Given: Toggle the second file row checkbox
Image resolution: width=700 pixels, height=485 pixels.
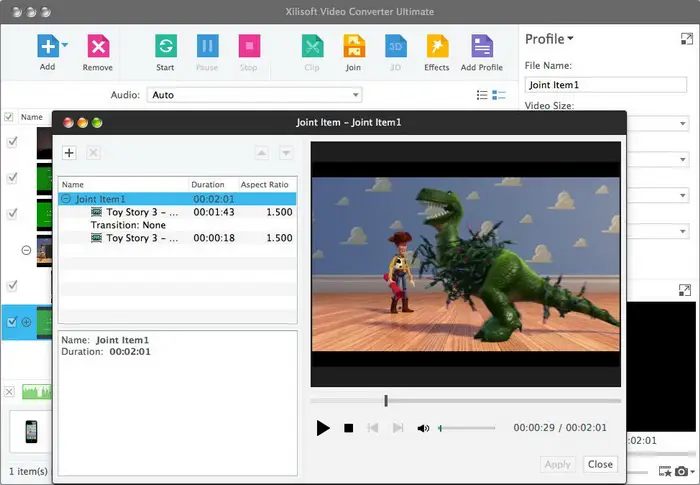Looking at the screenshot, I should [x=12, y=178].
